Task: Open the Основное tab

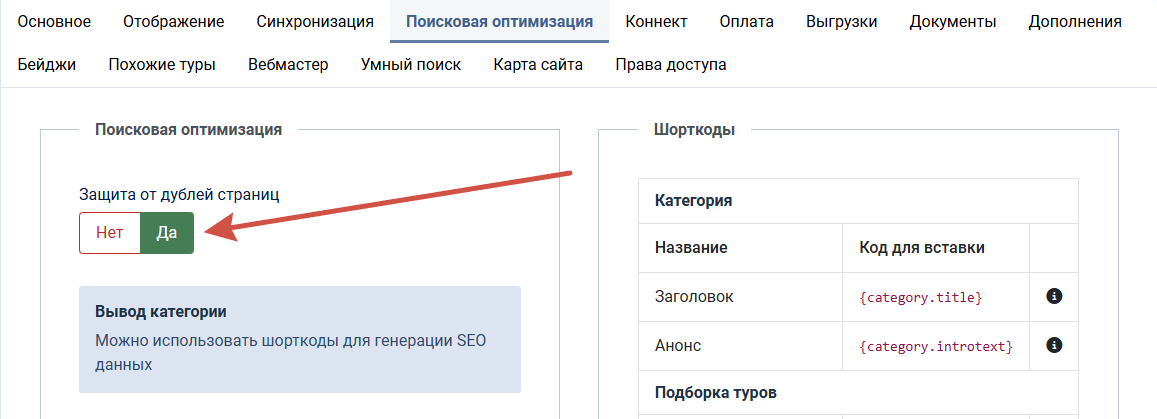Action: pyautogui.click(x=54, y=21)
